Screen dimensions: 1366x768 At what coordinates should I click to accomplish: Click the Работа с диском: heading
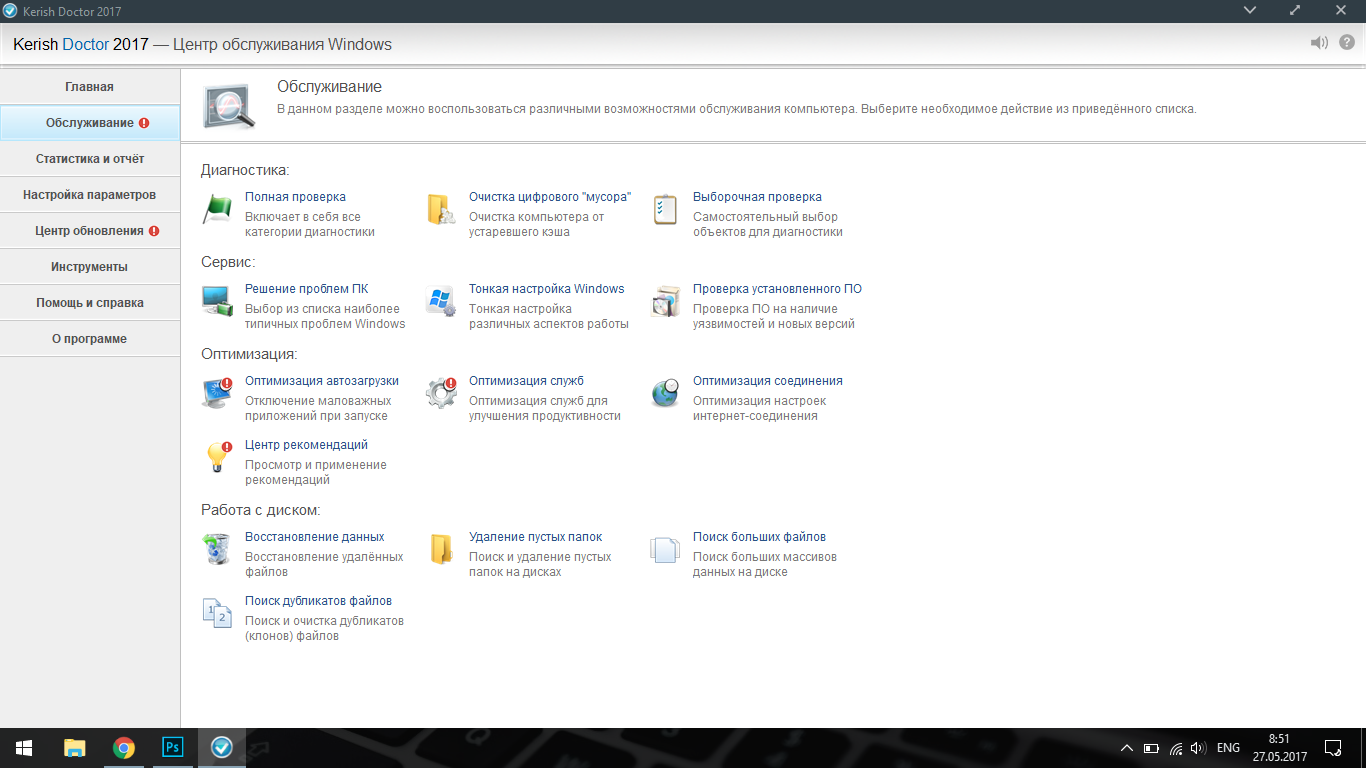pos(261,511)
